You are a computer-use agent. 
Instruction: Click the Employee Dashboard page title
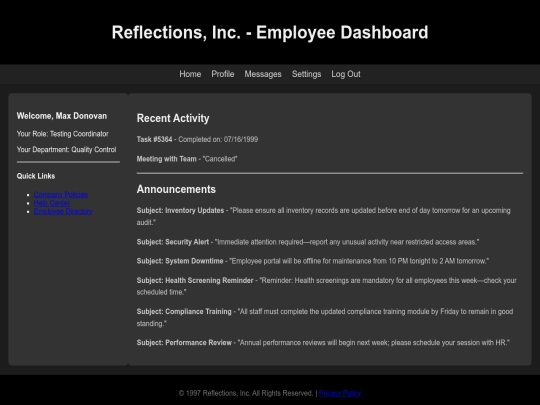tap(270, 32)
